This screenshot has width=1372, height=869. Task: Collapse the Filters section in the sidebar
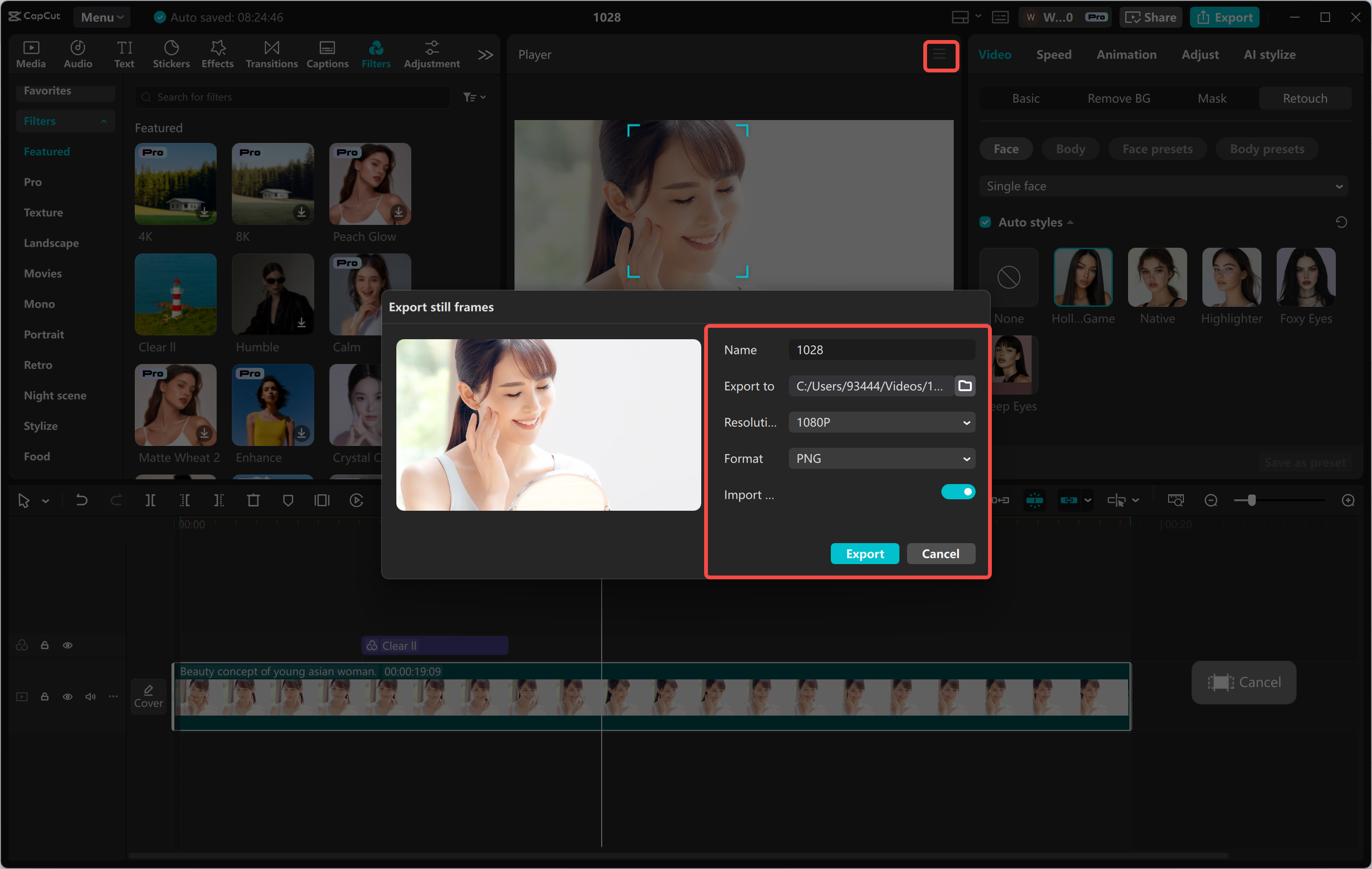click(104, 121)
